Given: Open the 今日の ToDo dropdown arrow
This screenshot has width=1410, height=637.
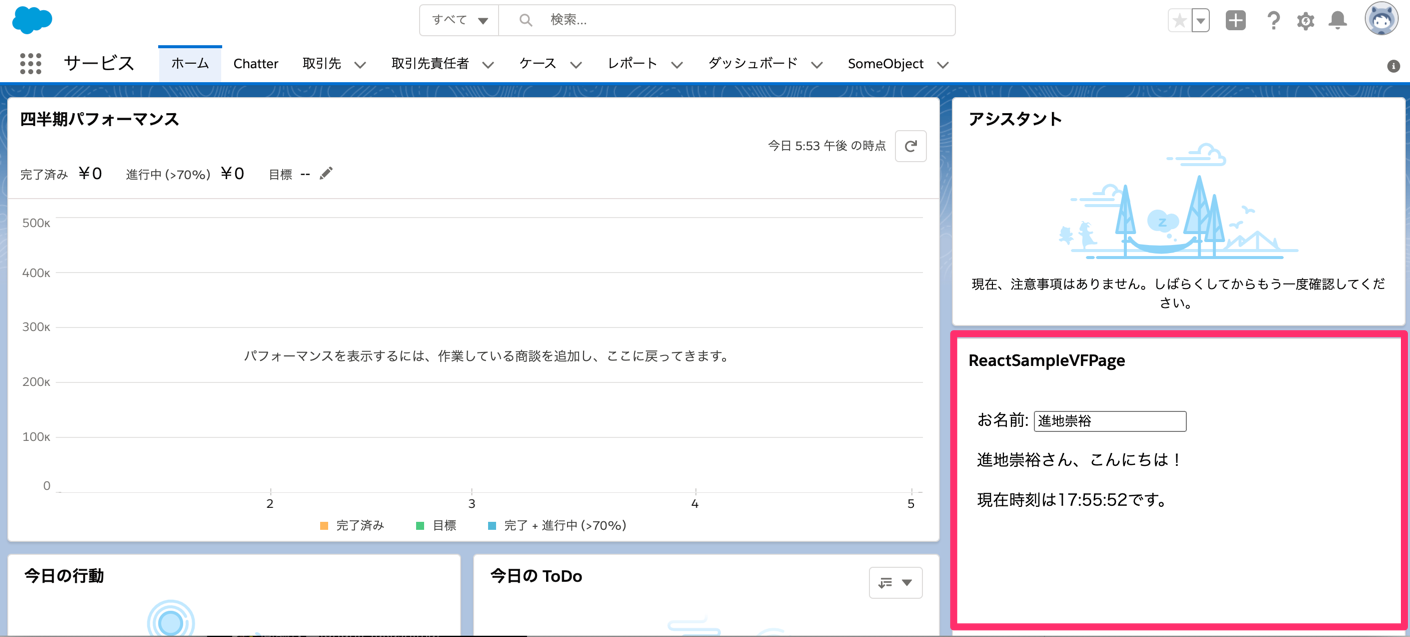Looking at the screenshot, I should 905,582.
